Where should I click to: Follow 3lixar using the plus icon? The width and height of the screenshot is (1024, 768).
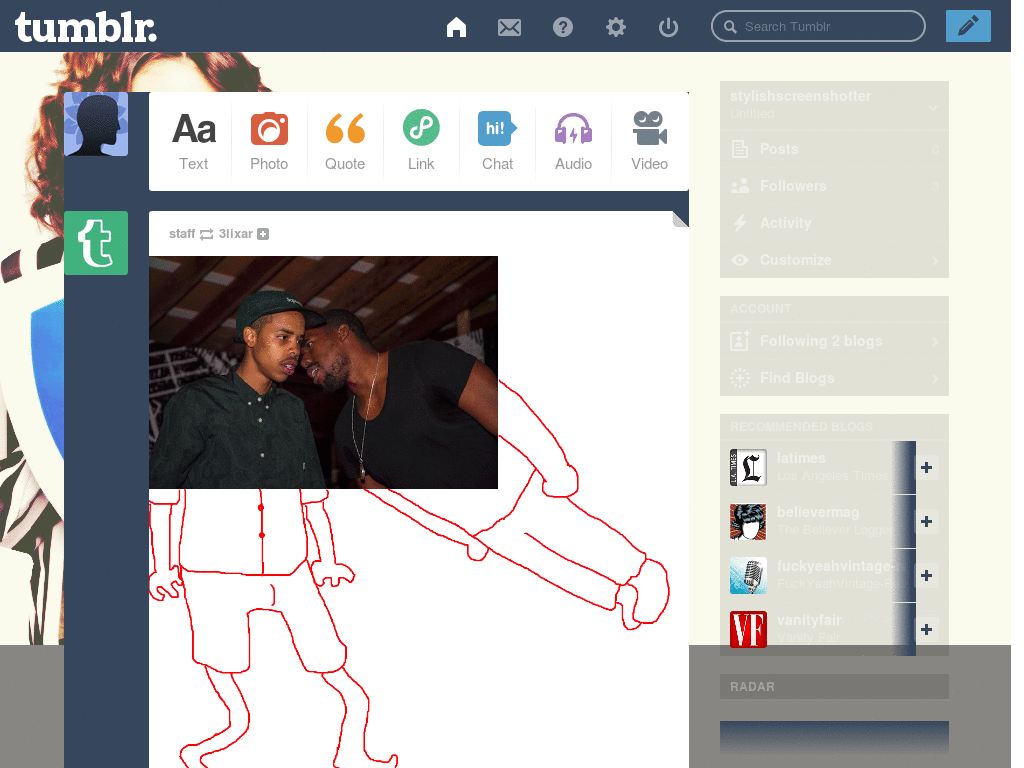pos(263,234)
